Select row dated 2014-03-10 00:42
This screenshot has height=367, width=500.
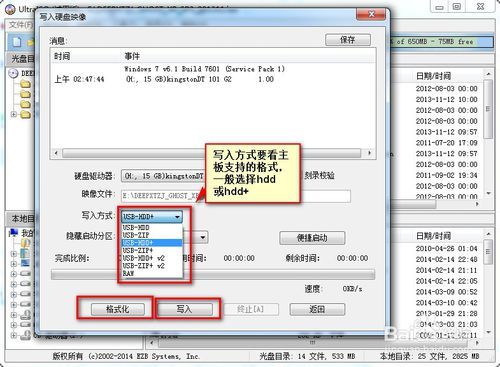pyautogui.click(x=447, y=303)
